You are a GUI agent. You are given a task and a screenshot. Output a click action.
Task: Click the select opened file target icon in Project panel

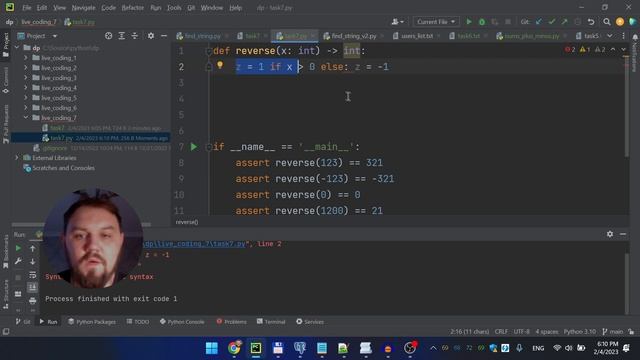(x=108, y=36)
